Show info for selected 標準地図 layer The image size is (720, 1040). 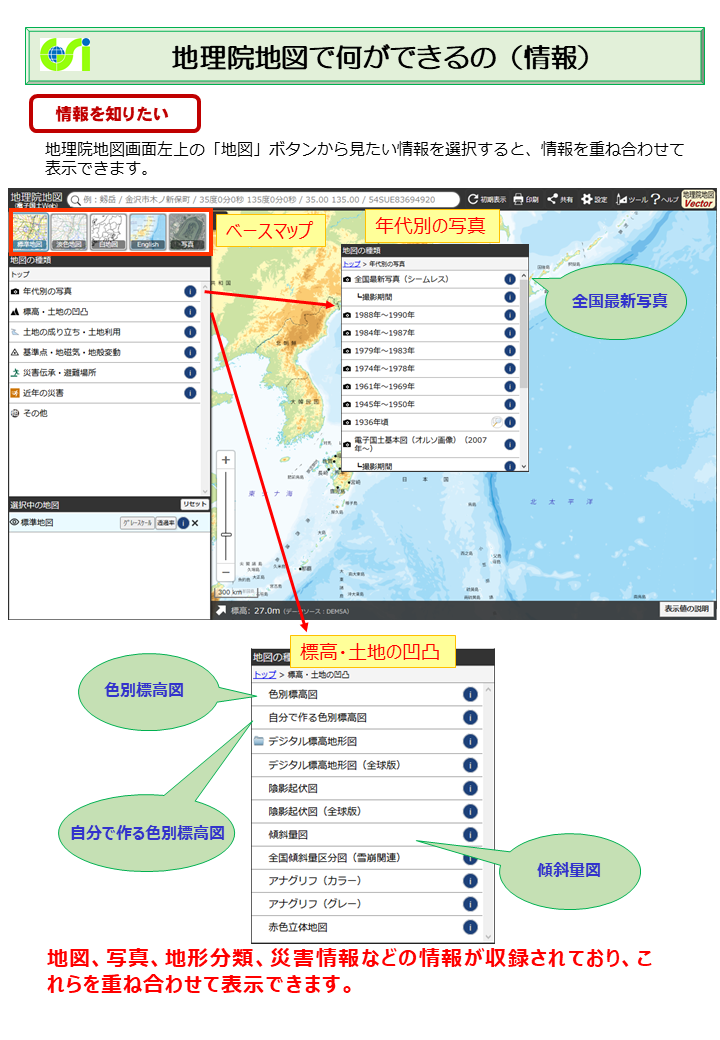pyautogui.click(x=183, y=523)
